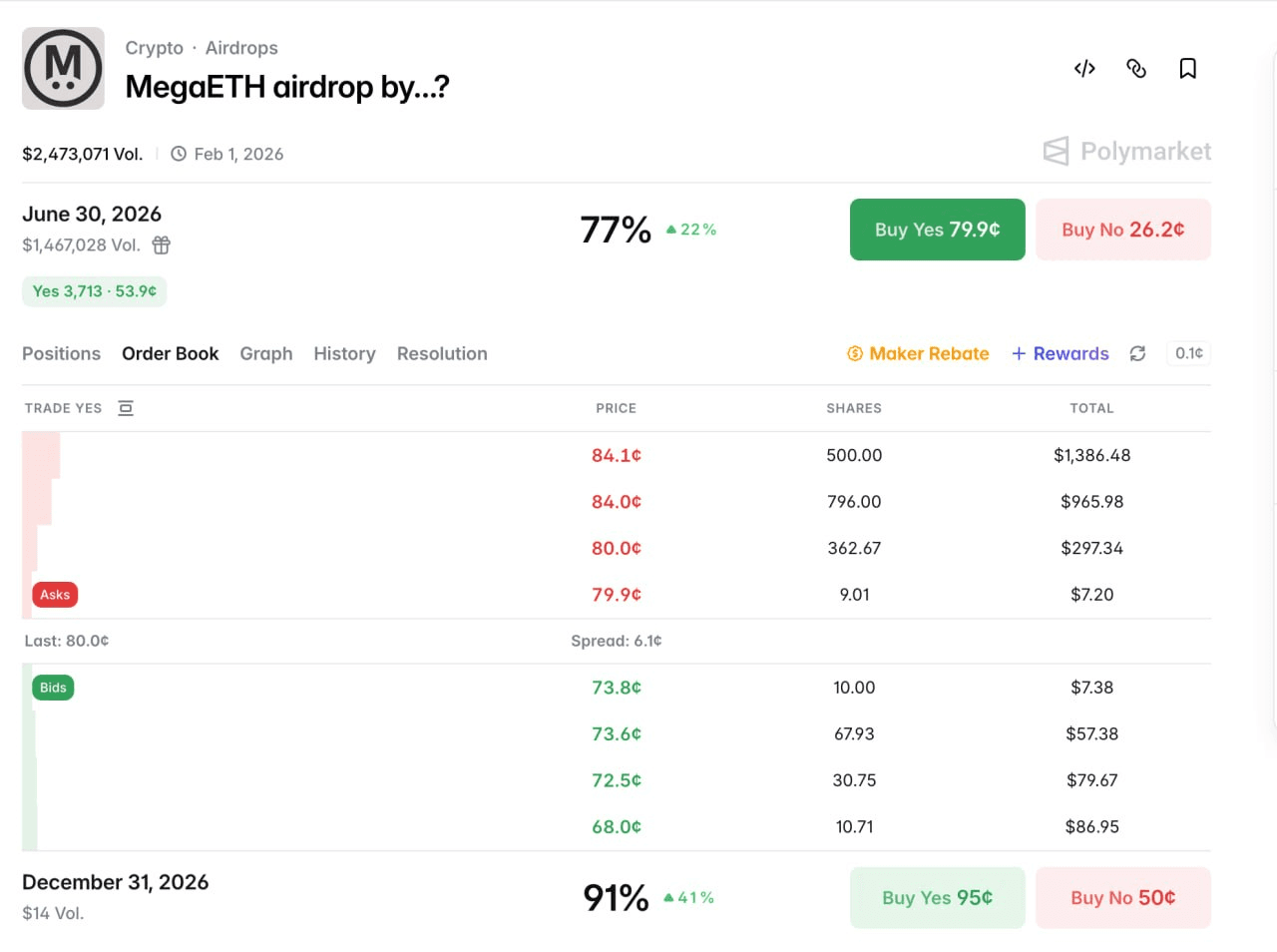This screenshot has width=1277, height=952.
Task: Expand the December 31, 2026 market row
Action: 116,883
